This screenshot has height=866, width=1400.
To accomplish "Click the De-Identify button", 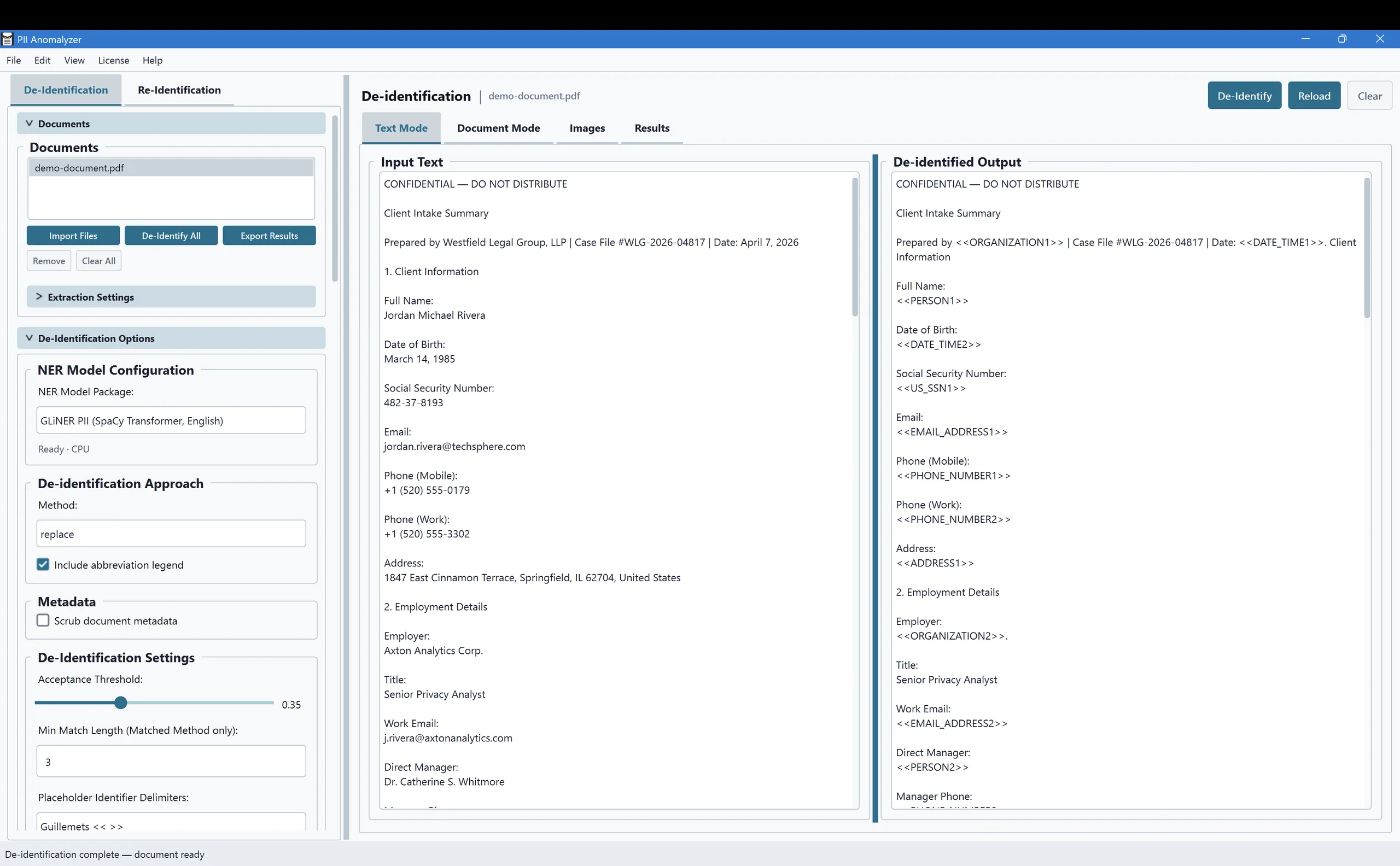I will tap(1245, 96).
